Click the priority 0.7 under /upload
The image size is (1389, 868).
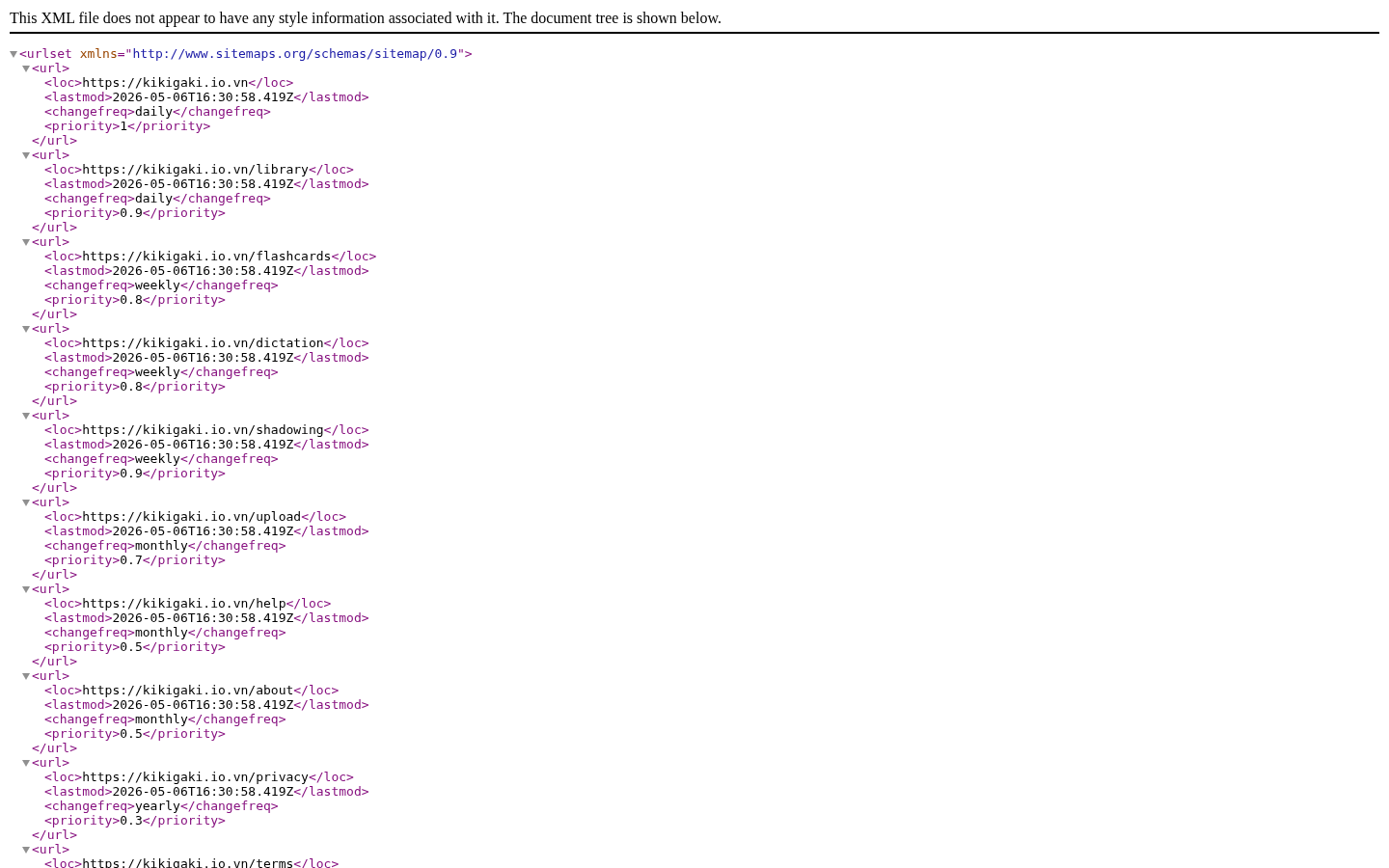131,560
